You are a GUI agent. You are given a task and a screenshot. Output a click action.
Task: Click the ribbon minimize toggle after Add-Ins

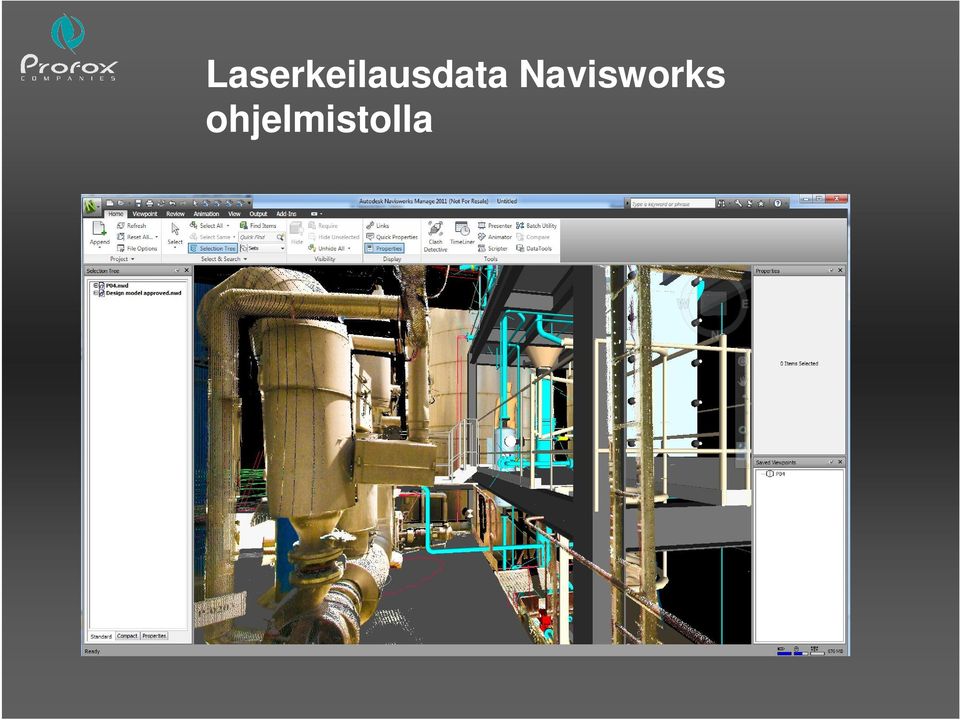coord(316,214)
